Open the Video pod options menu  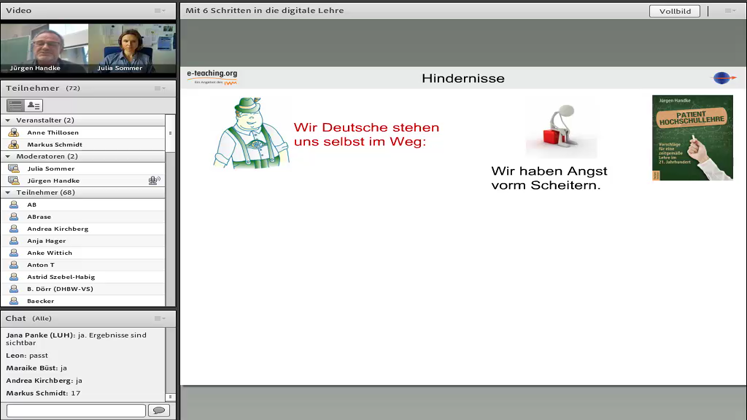click(160, 11)
